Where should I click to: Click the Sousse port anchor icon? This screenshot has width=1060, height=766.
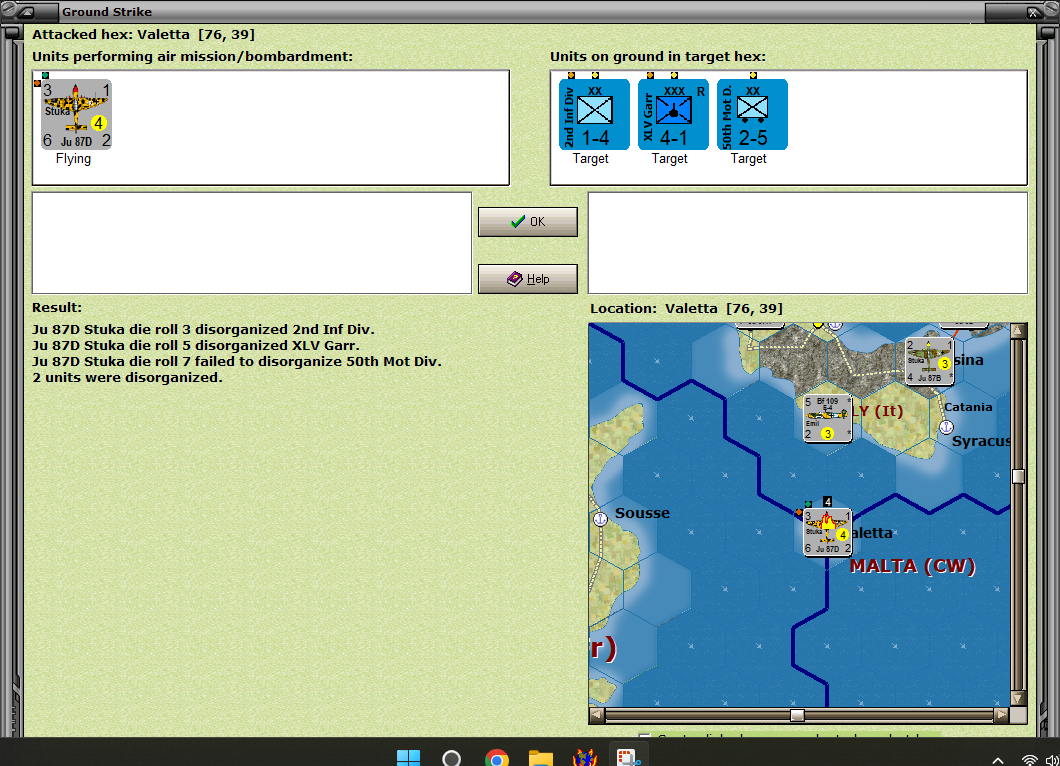point(600,519)
